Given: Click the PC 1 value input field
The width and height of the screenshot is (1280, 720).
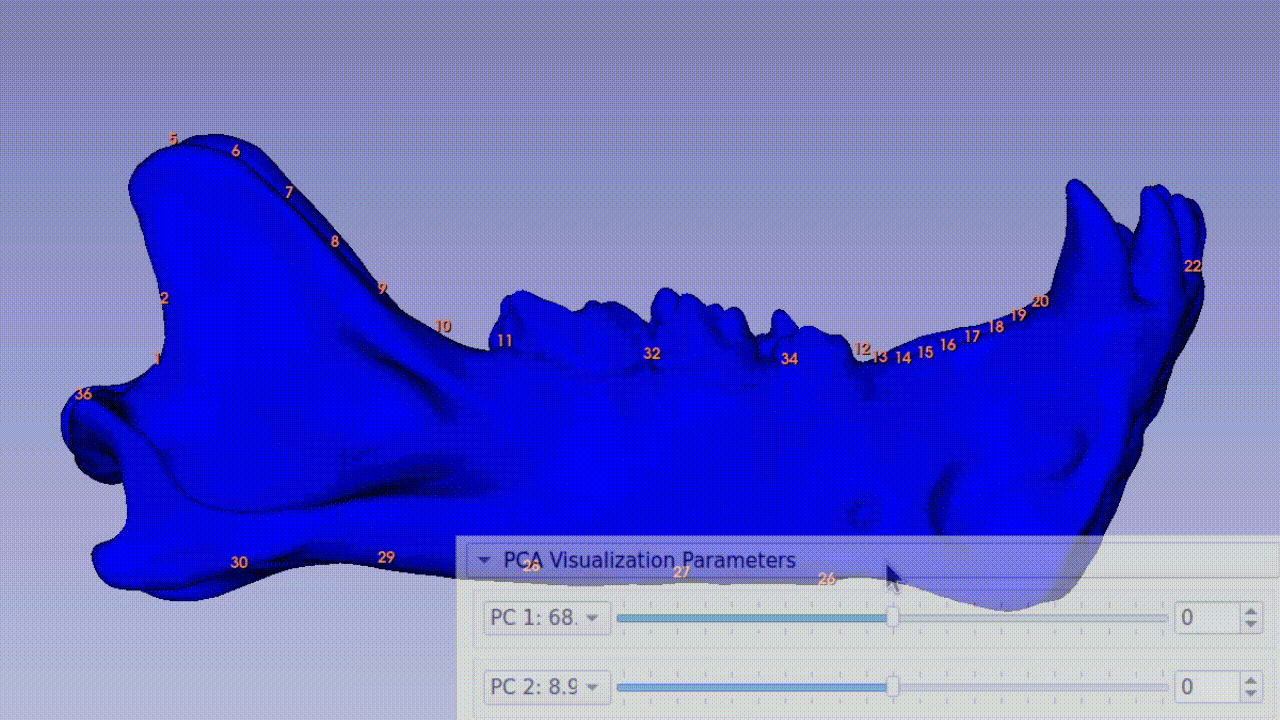Looking at the screenshot, I should coord(1205,618).
